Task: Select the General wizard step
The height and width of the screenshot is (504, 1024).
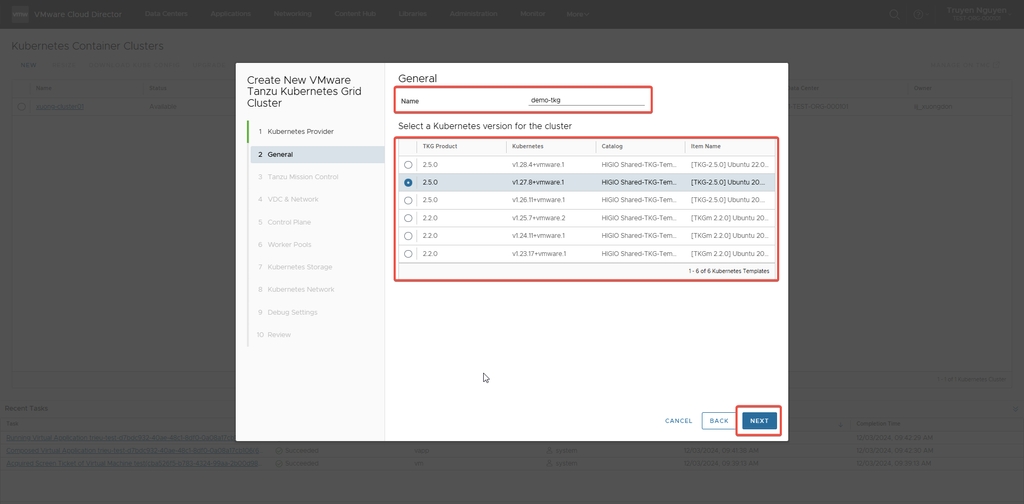Action: 280,155
